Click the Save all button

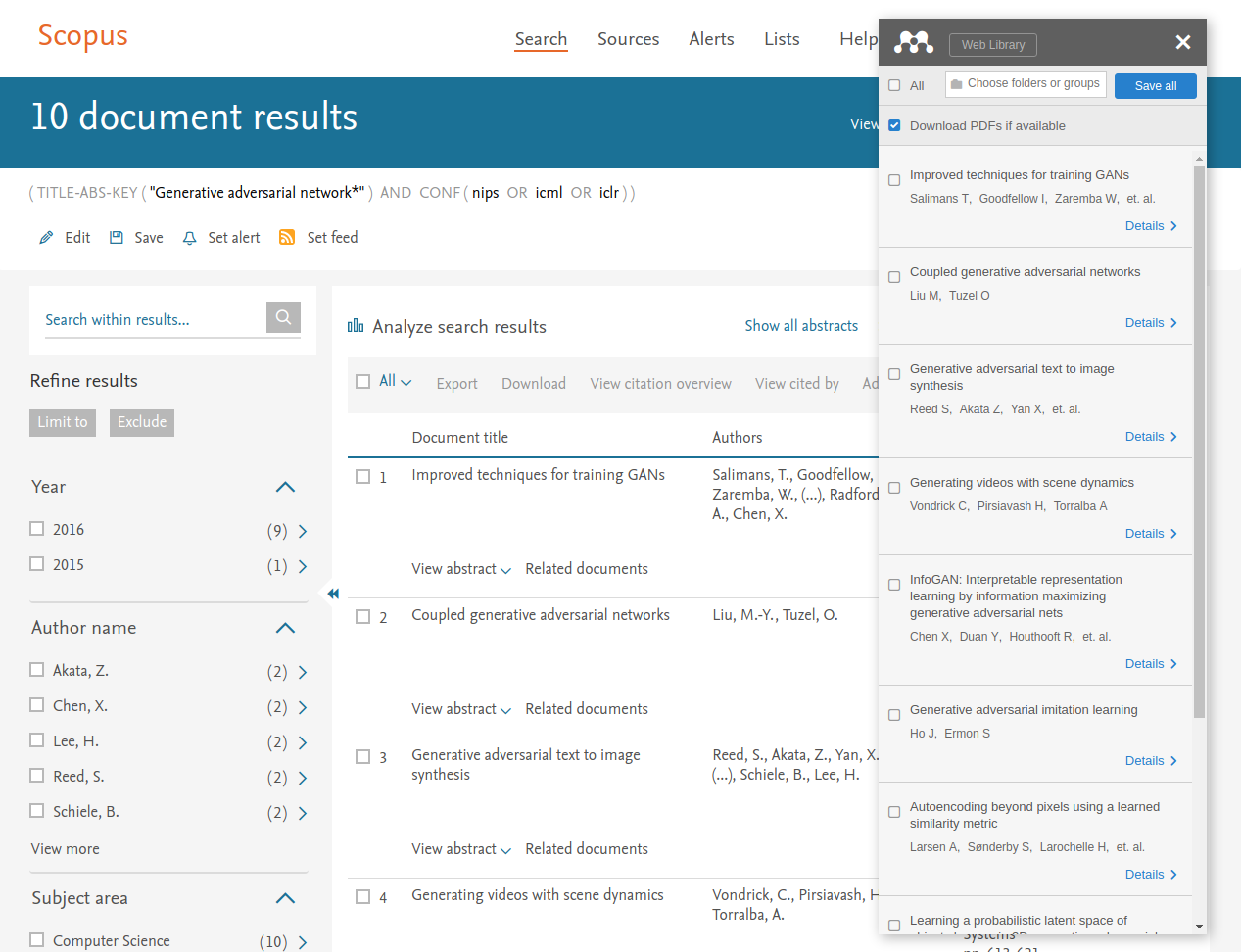click(1156, 86)
